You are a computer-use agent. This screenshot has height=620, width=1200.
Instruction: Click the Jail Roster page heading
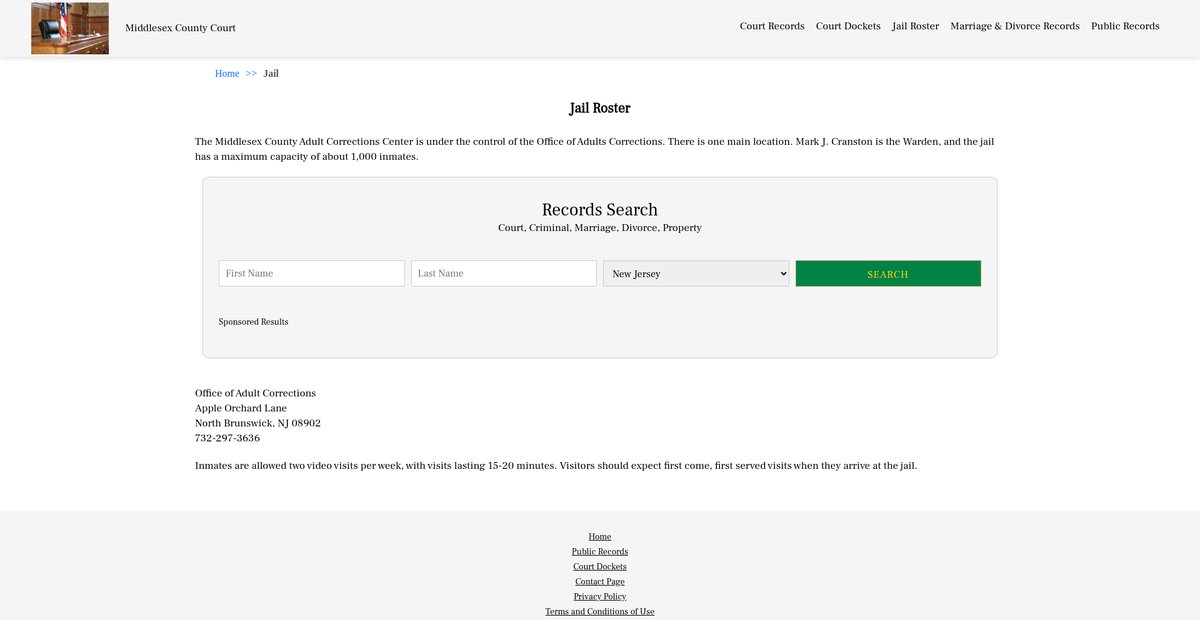click(600, 108)
